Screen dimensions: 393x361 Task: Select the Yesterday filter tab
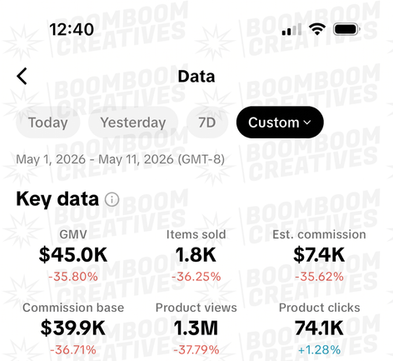pos(133,122)
